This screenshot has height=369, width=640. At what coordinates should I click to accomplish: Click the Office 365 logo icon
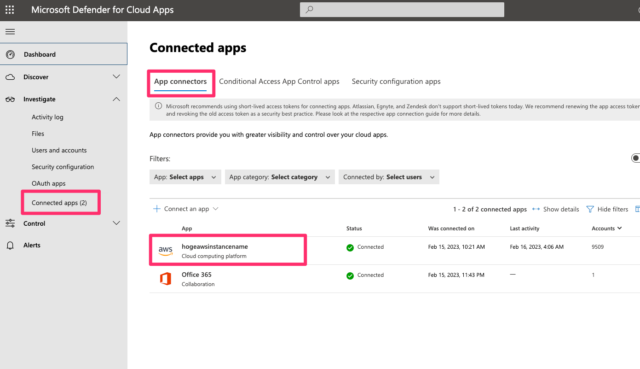[165, 278]
